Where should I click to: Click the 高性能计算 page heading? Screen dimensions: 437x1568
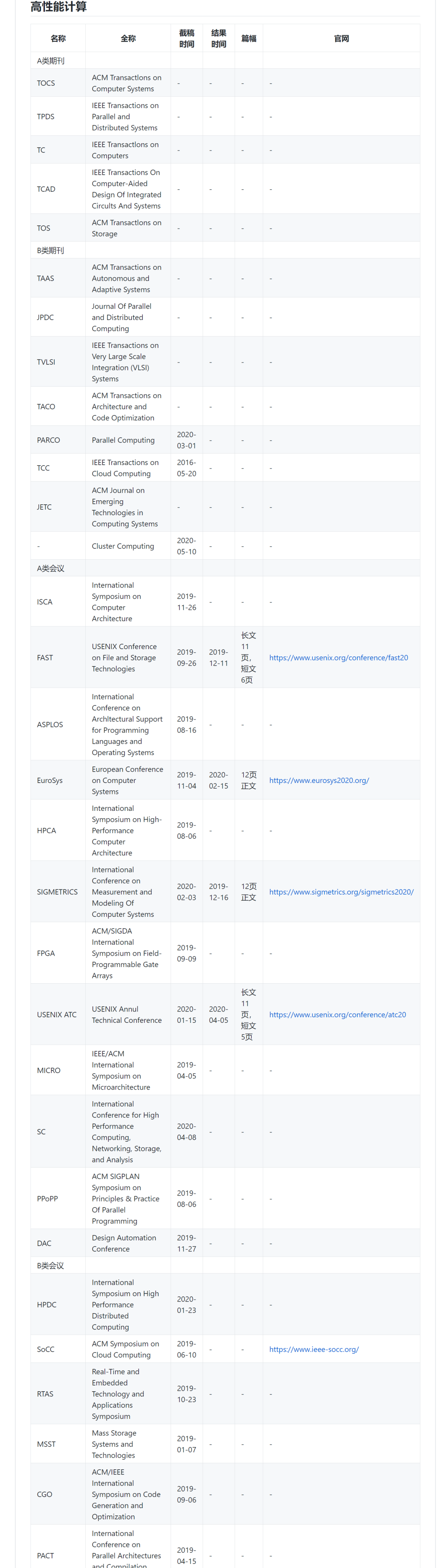[x=58, y=7]
